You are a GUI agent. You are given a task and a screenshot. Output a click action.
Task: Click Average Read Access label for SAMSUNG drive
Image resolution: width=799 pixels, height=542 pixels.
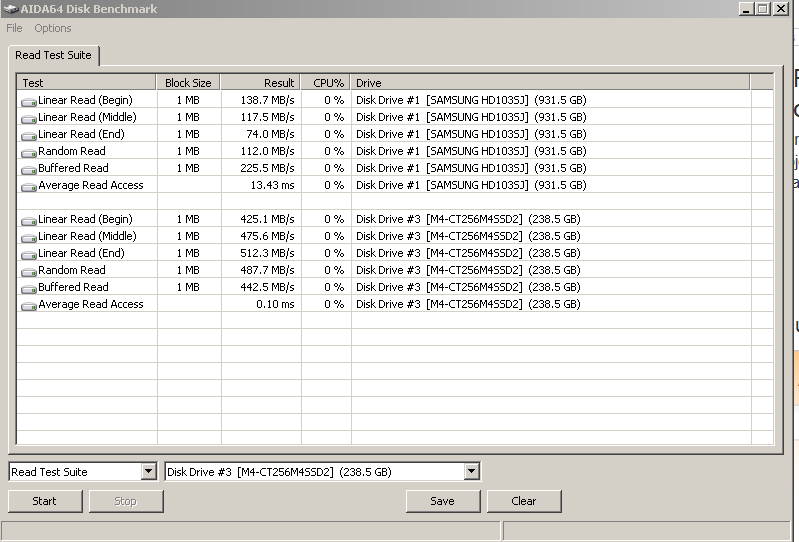[x=91, y=185]
